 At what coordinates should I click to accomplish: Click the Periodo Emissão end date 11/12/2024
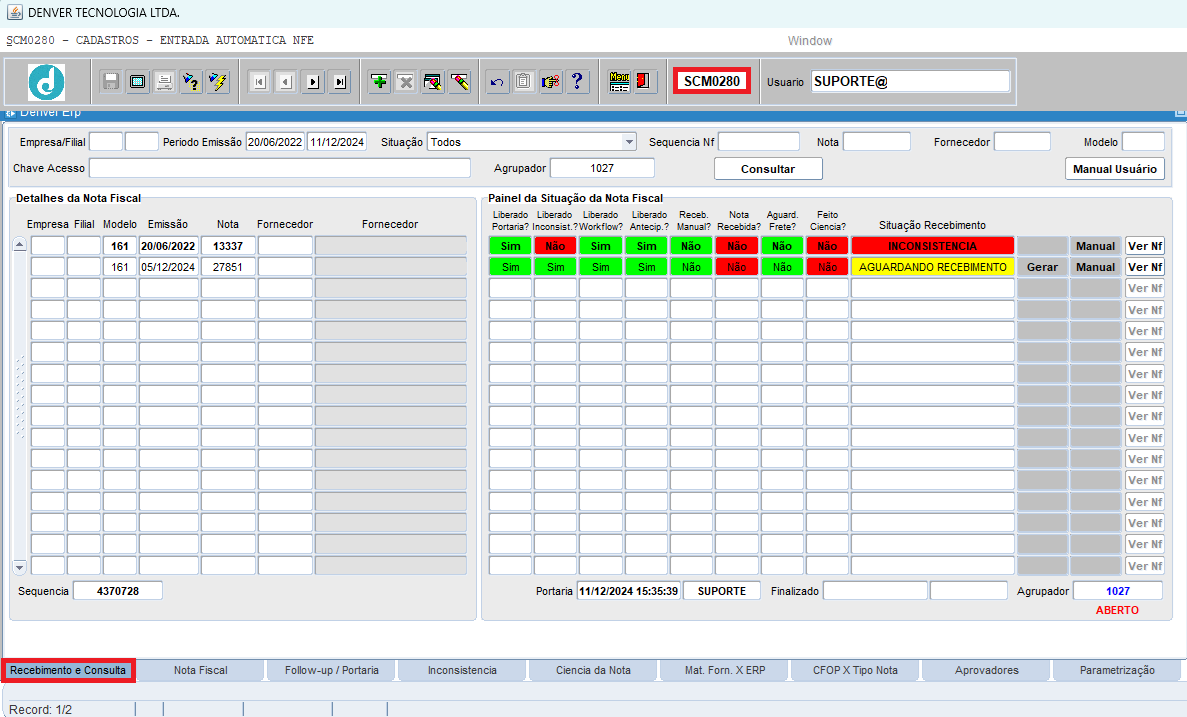point(337,142)
